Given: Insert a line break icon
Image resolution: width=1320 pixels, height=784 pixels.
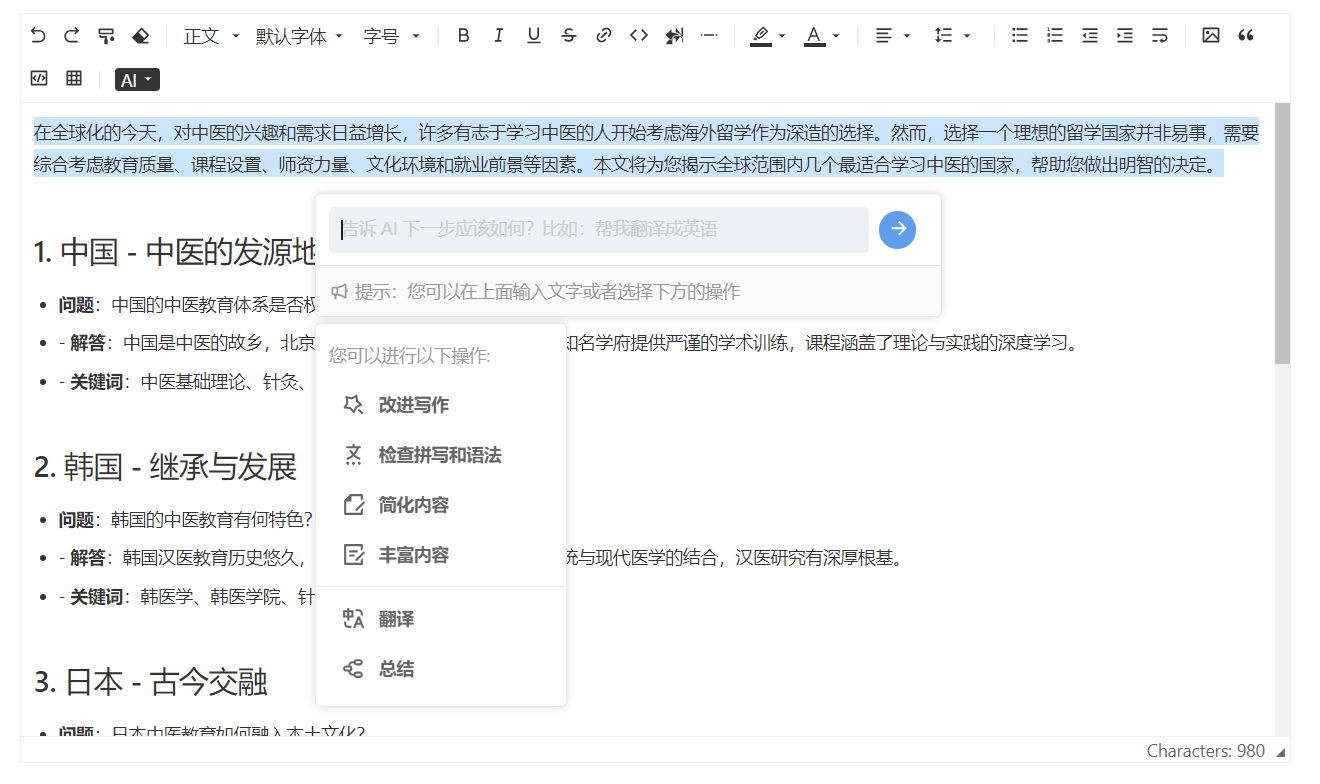Looking at the screenshot, I should click(1160, 36).
